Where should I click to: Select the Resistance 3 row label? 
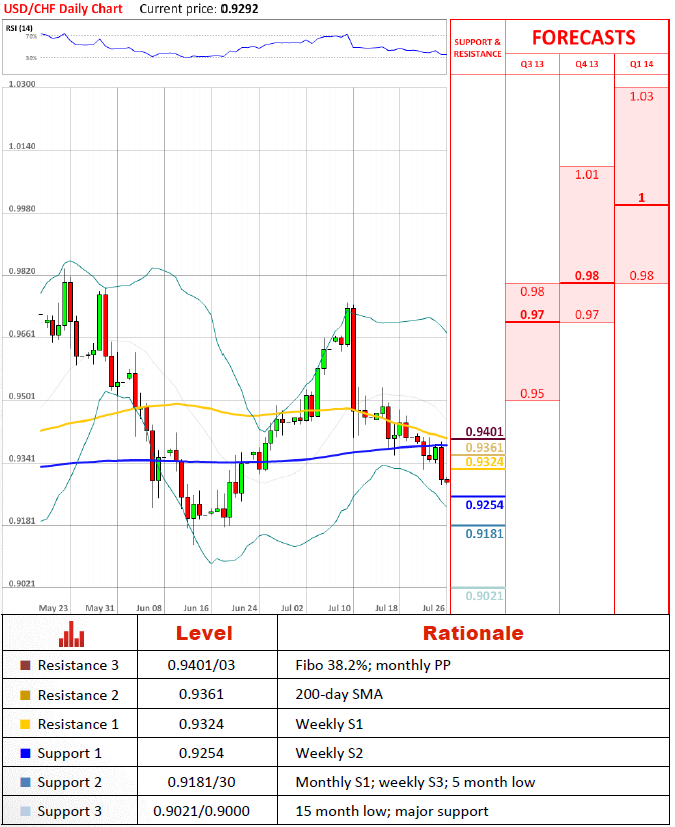tap(78, 666)
